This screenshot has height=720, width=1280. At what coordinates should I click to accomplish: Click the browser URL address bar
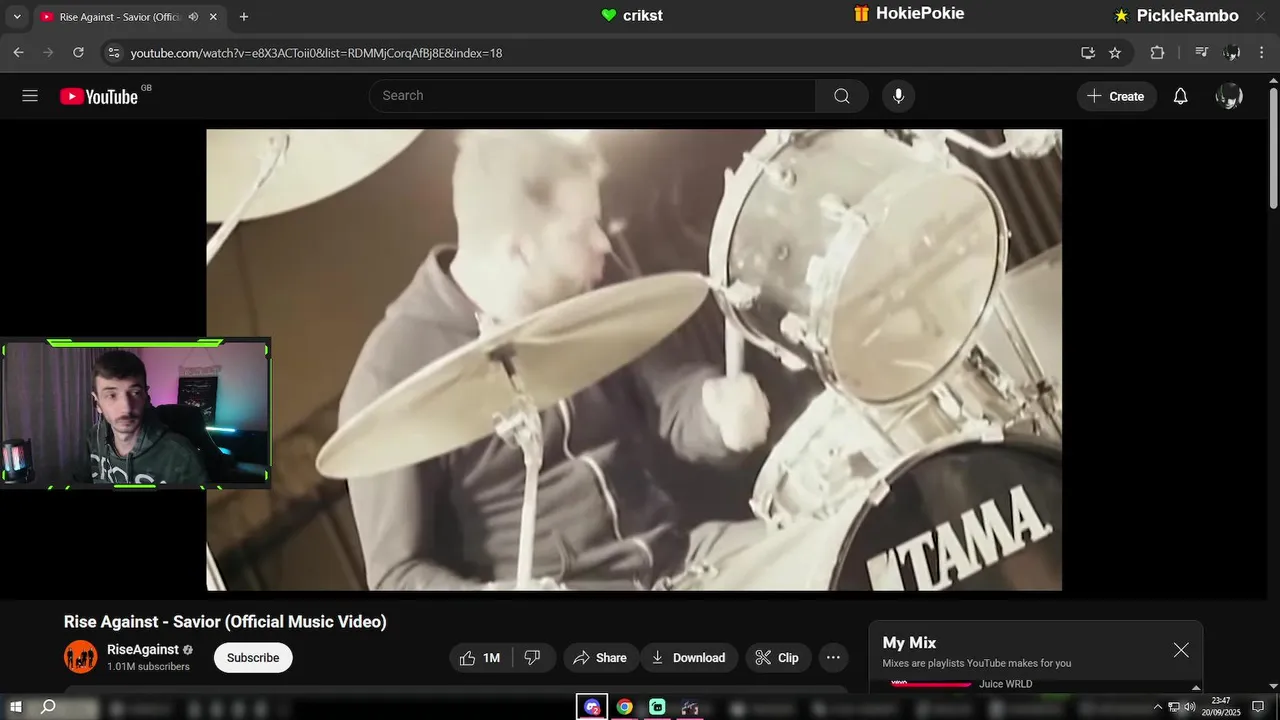pyautogui.click(x=600, y=52)
